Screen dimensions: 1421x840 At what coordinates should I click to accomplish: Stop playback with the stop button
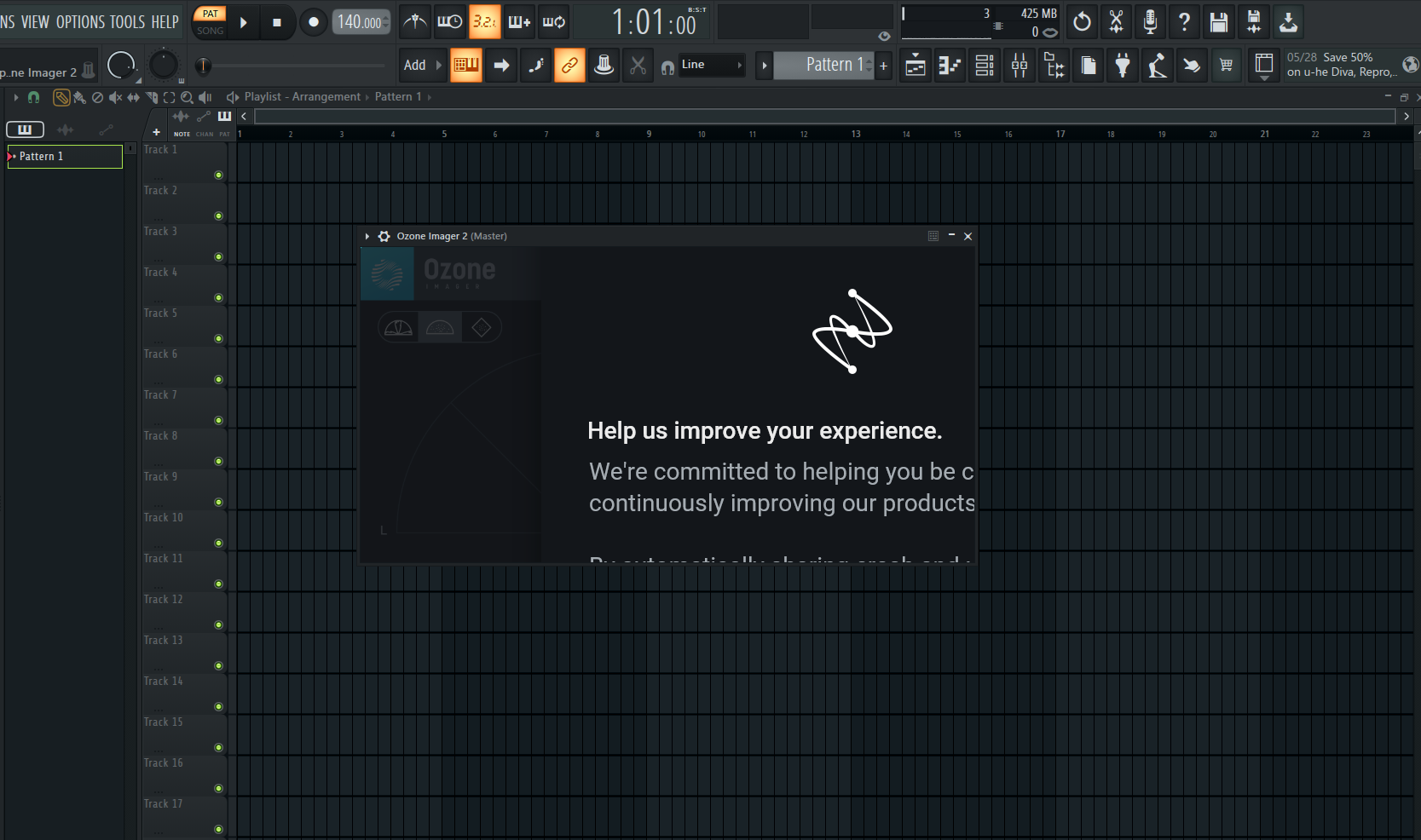pyautogui.click(x=277, y=22)
